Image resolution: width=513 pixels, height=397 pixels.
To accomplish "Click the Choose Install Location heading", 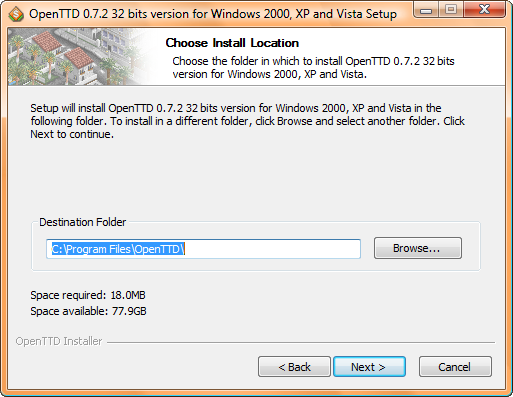I will pos(232,43).
